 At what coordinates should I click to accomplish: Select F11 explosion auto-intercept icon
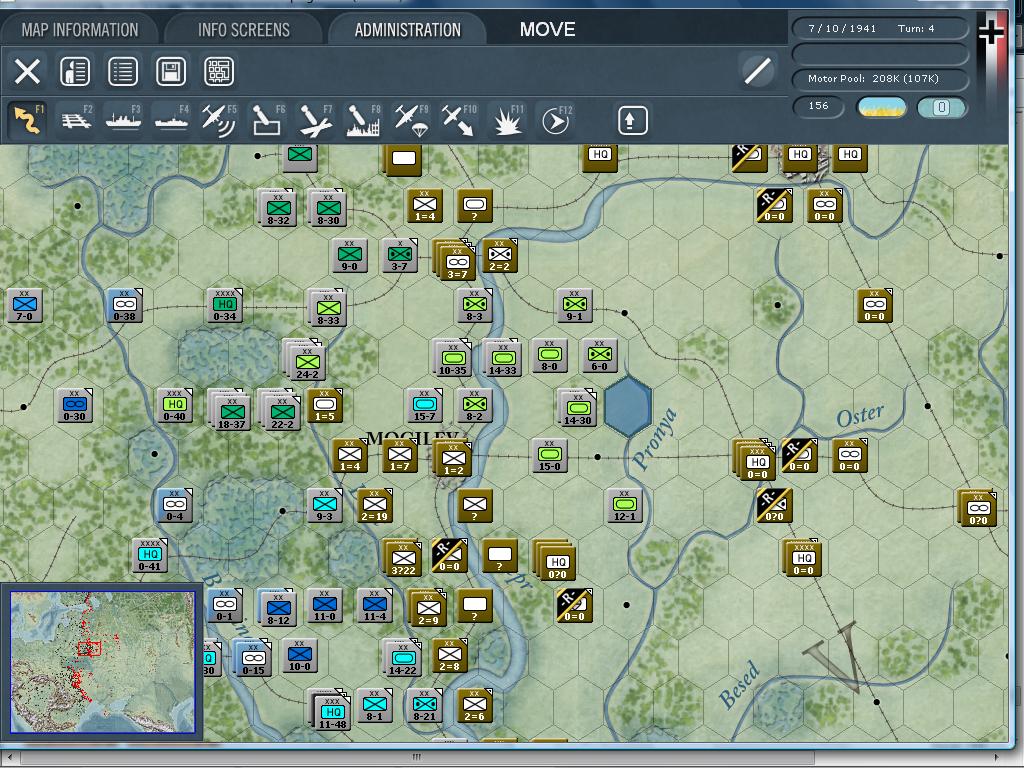(507, 120)
